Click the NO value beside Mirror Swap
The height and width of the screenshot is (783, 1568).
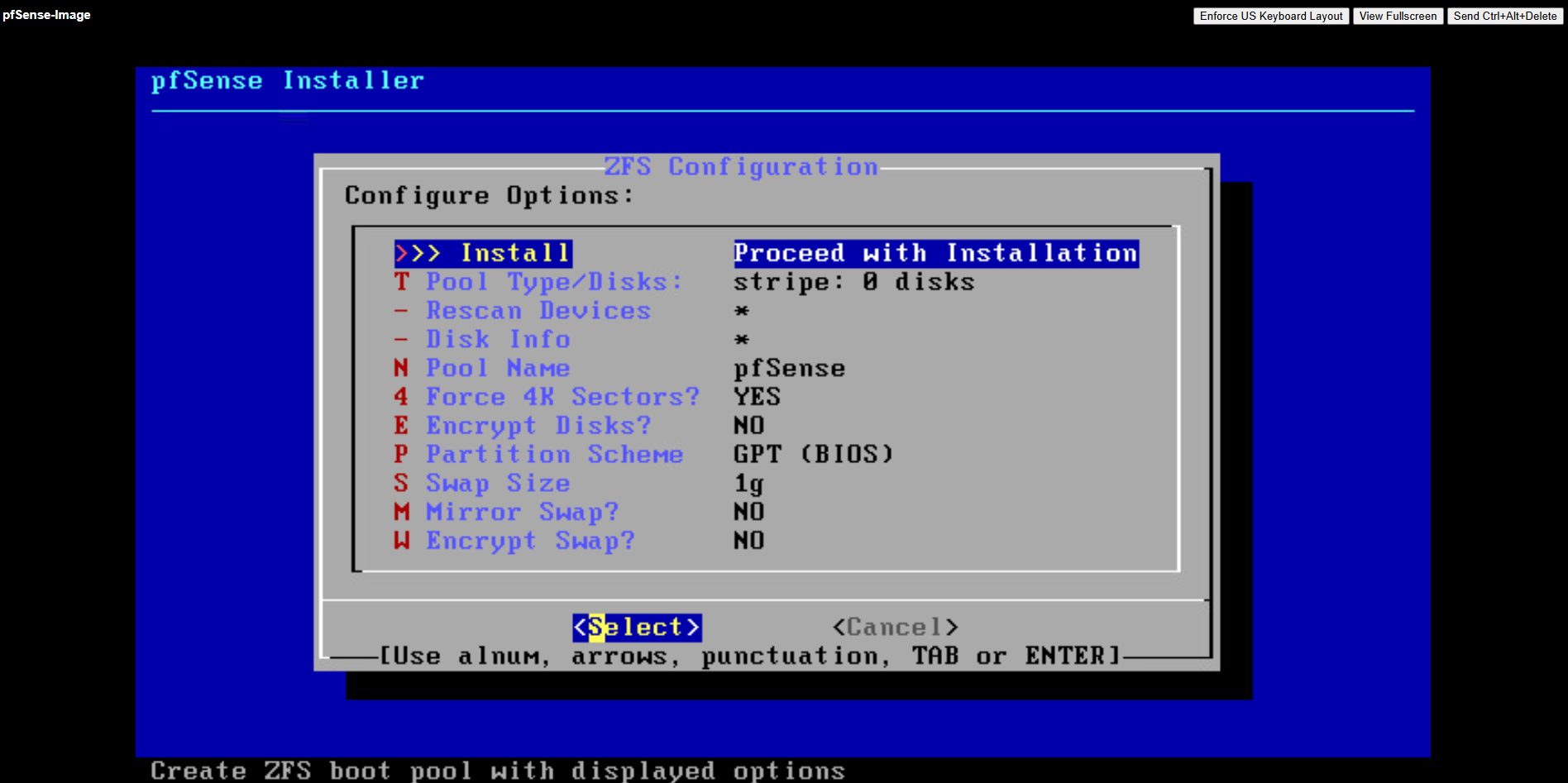[749, 512]
